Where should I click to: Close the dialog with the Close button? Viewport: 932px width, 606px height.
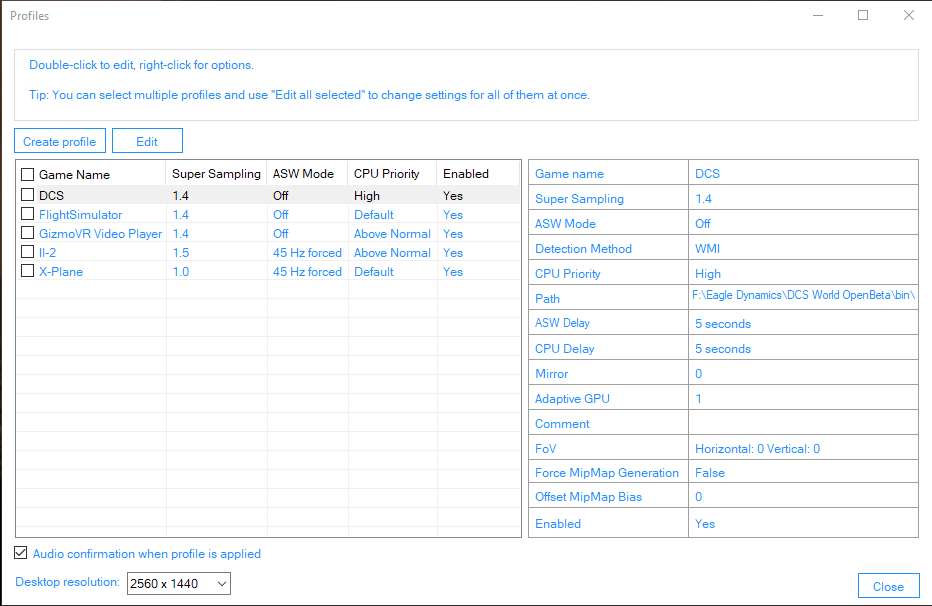(x=889, y=586)
